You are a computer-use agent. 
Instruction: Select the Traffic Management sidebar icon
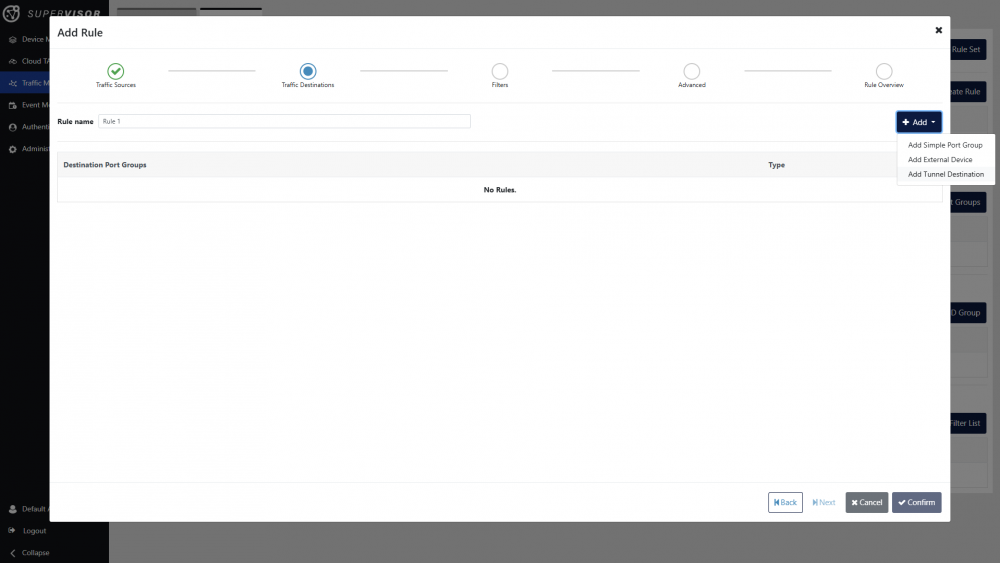(x=12, y=83)
